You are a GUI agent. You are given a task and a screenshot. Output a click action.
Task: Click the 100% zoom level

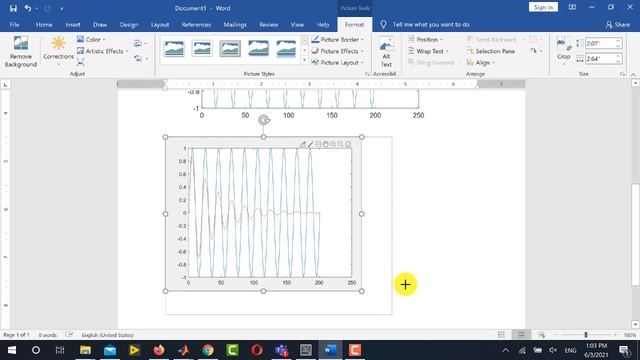point(630,335)
